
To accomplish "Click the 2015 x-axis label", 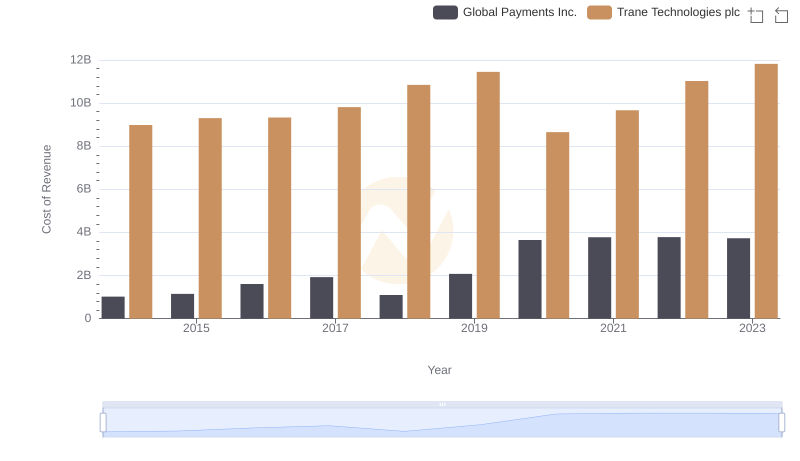I will 196,328.
